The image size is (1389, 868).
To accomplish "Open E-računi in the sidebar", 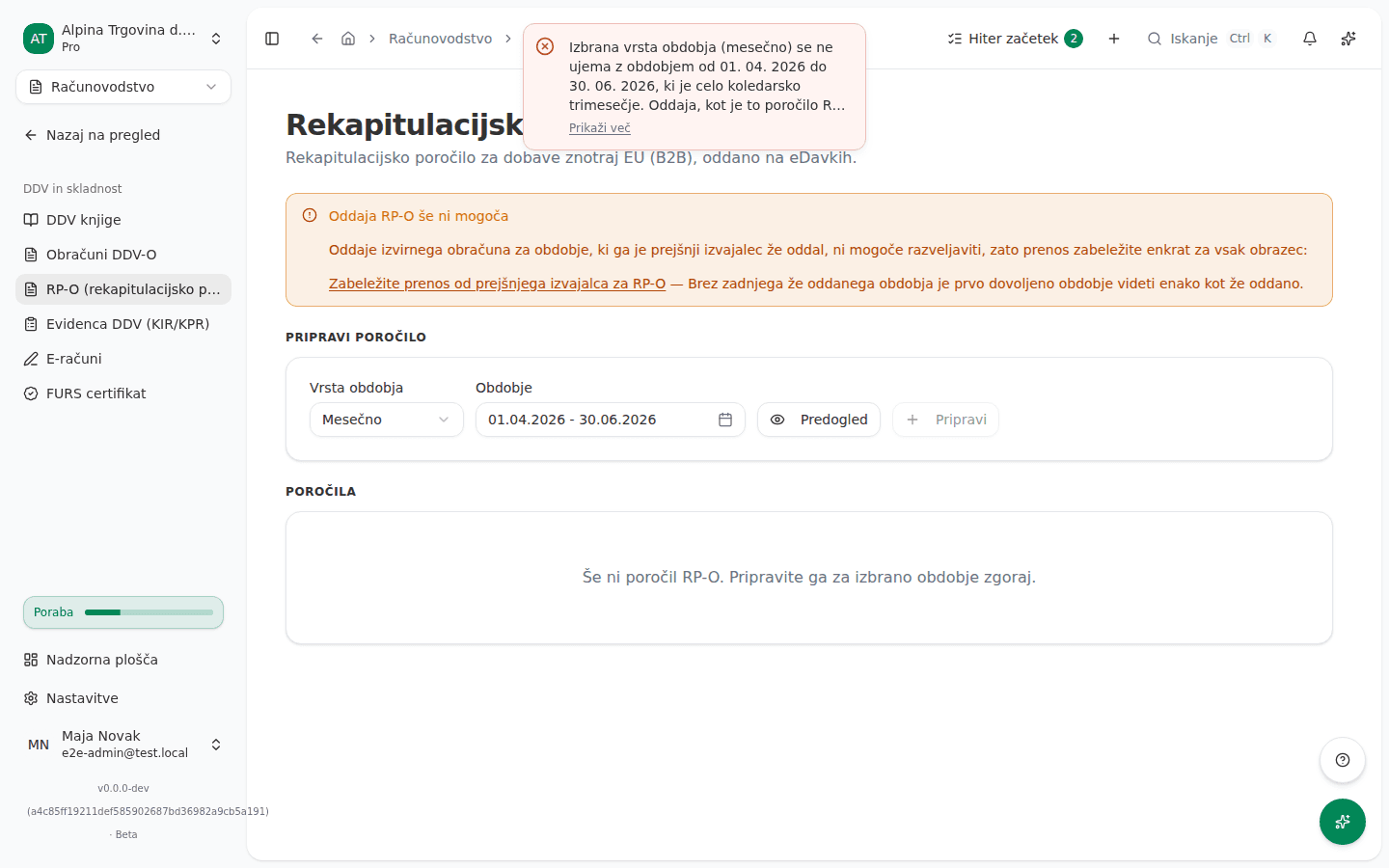I will (123, 359).
